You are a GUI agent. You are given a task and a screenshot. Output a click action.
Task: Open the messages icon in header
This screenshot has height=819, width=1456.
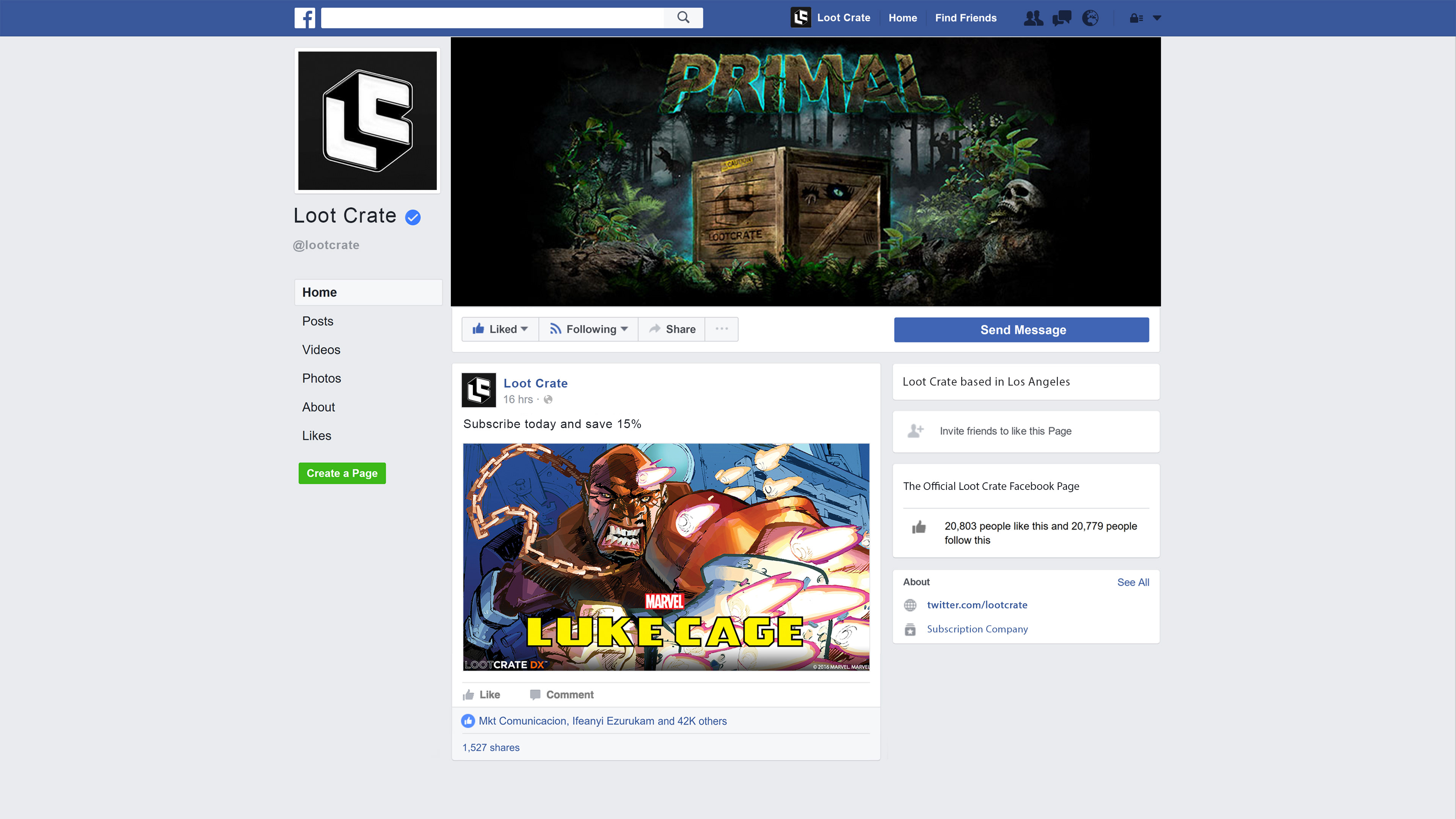(1062, 18)
